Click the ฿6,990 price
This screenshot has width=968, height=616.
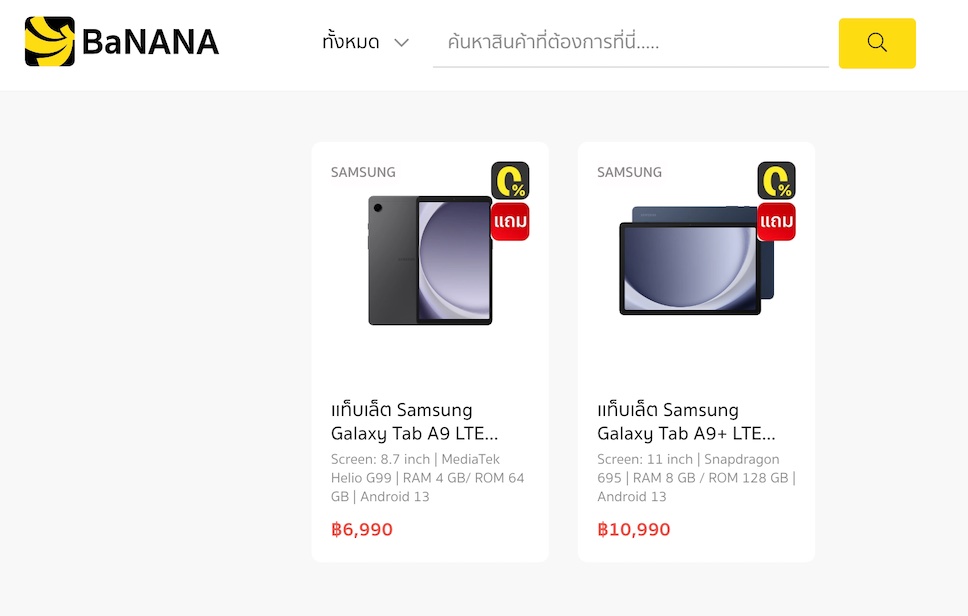[362, 530]
